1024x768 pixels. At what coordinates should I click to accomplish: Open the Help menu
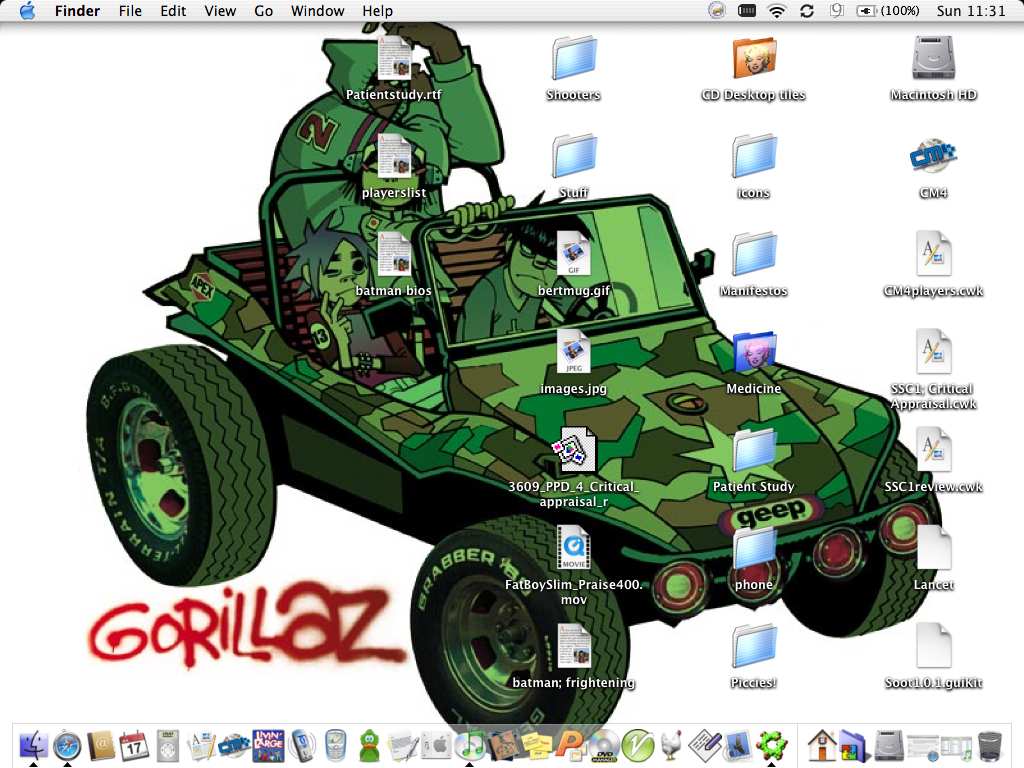(x=377, y=10)
